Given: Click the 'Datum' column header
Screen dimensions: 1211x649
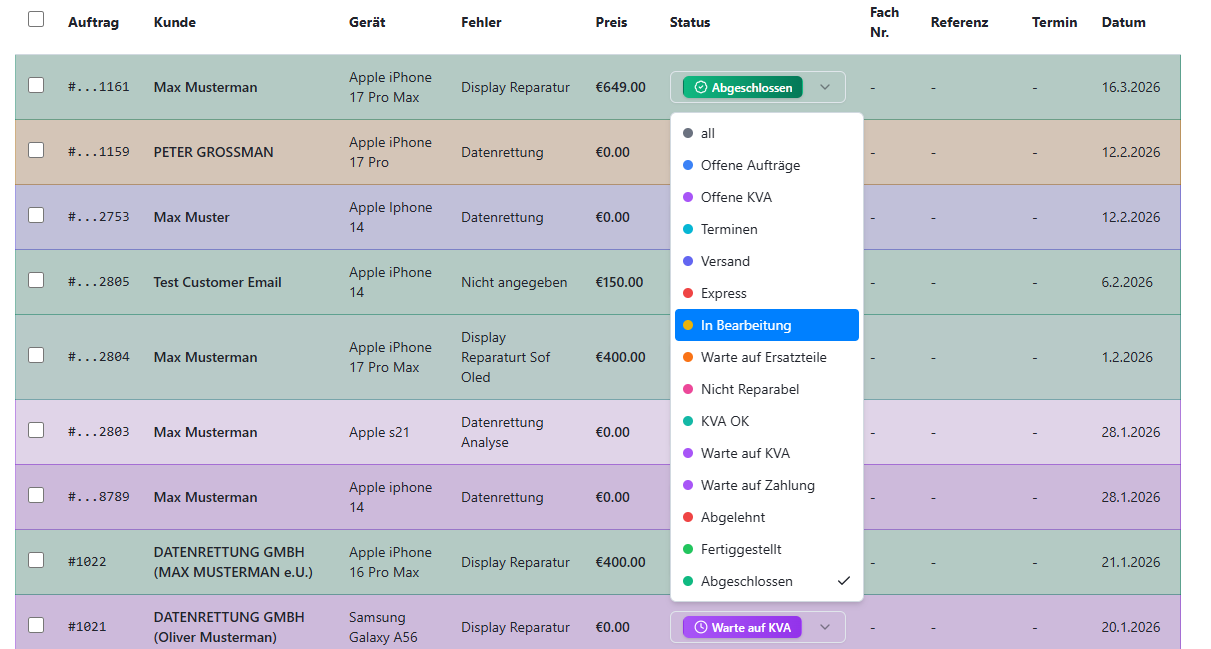Looking at the screenshot, I should point(1124,22).
